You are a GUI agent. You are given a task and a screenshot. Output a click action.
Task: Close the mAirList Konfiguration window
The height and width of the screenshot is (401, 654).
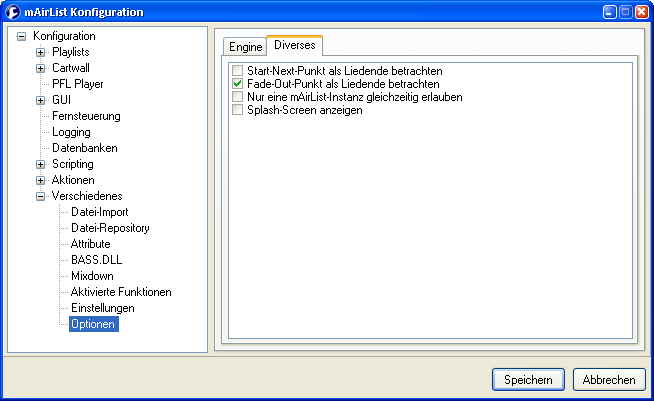tap(641, 13)
